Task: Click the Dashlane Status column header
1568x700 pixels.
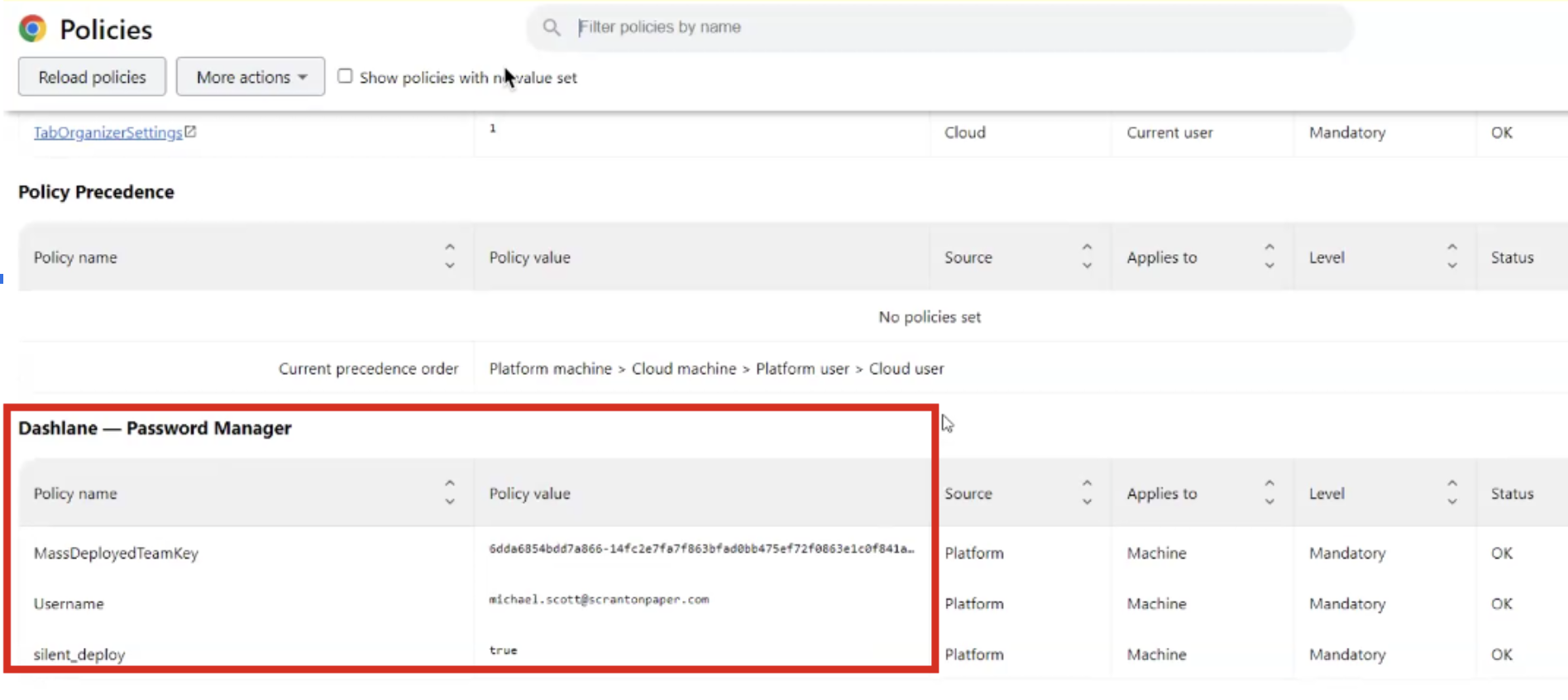Action: pos(1512,493)
